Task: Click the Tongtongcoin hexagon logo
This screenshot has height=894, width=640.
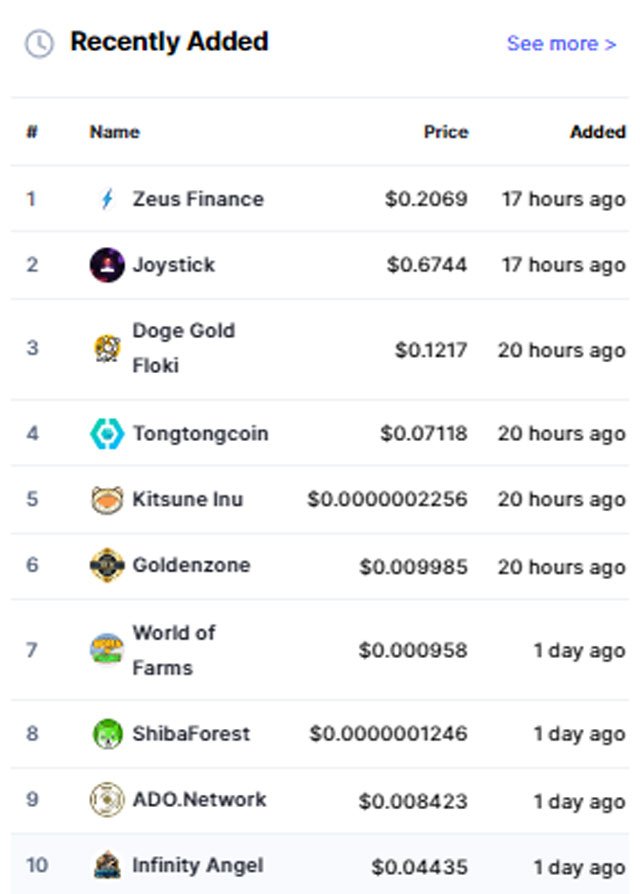Action: tap(107, 434)
